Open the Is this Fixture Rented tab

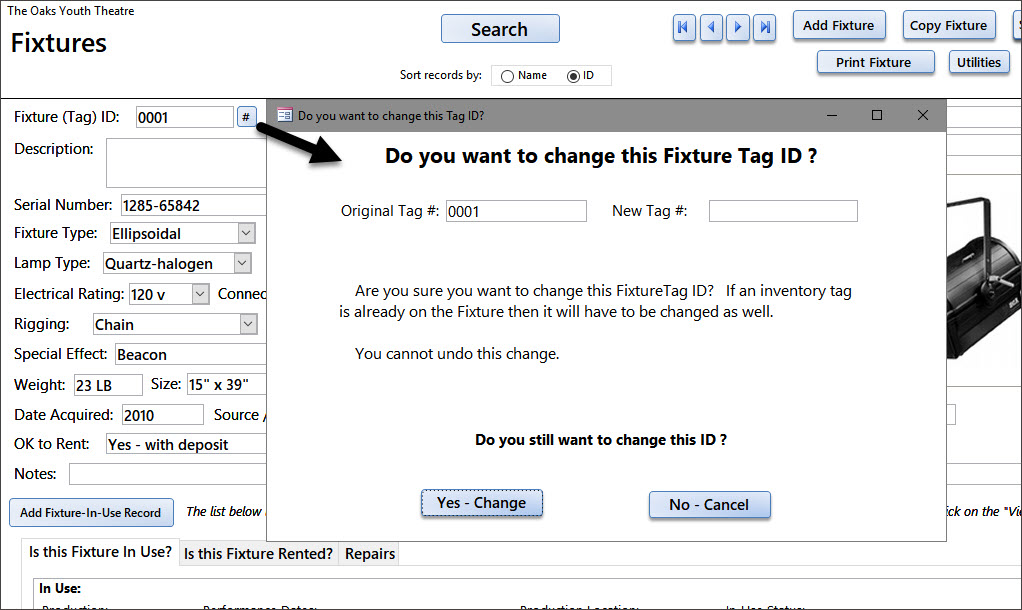point(258,553)
